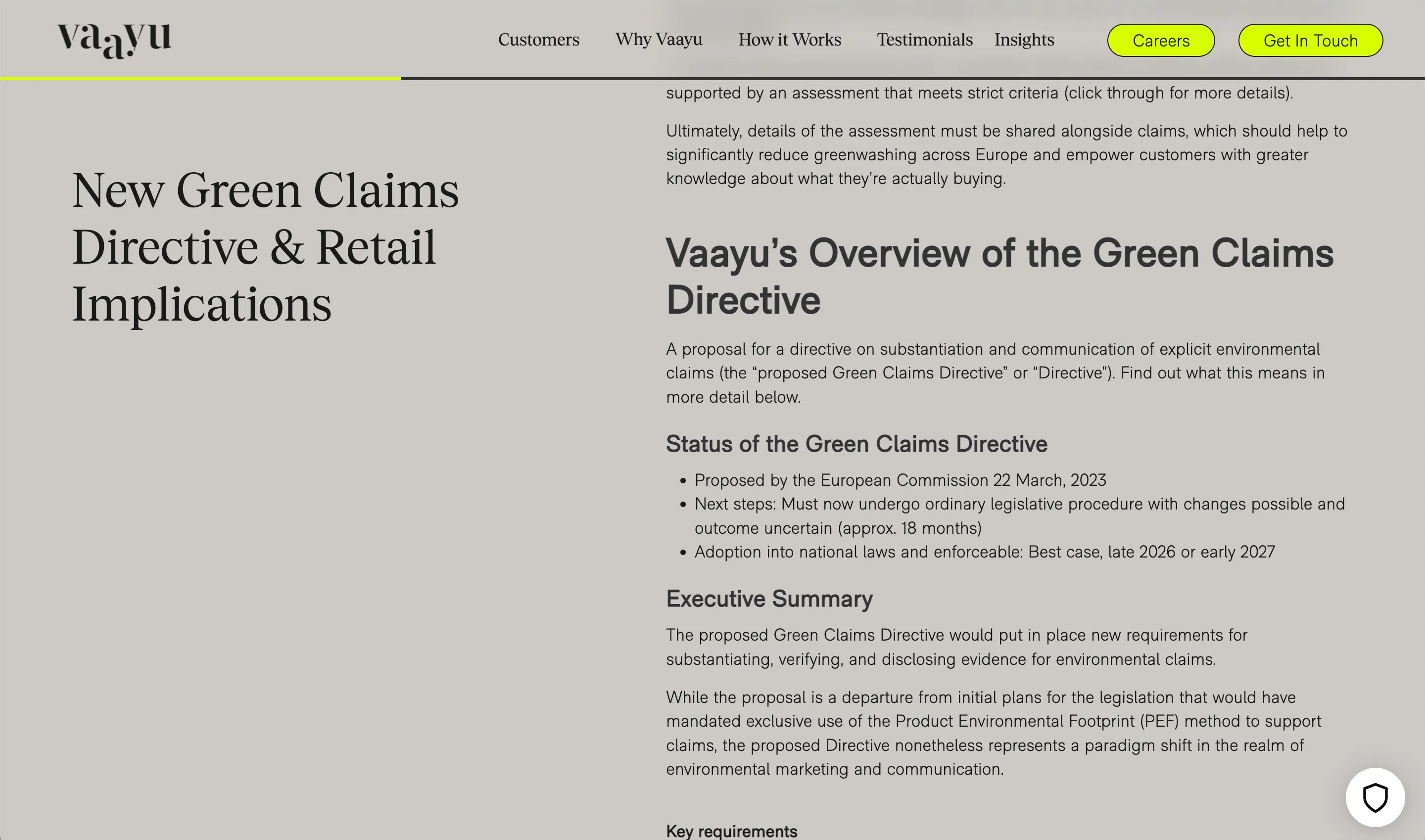Image resolution: width=1425 pixels, height=840 pixels.
Task: Select How it Works in navigation
Action: pyautogui.click(x=789, y=40)
